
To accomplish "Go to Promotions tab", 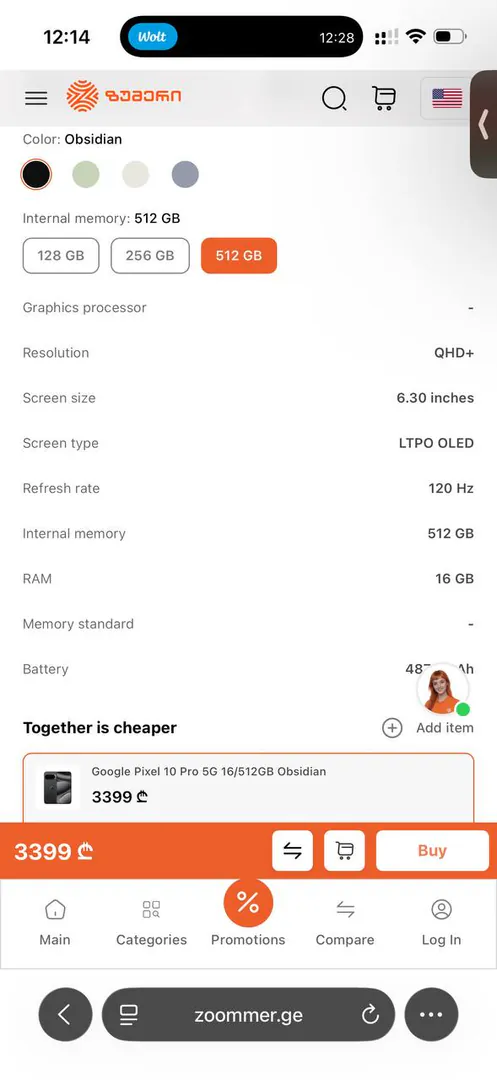I will pos(248,914).
